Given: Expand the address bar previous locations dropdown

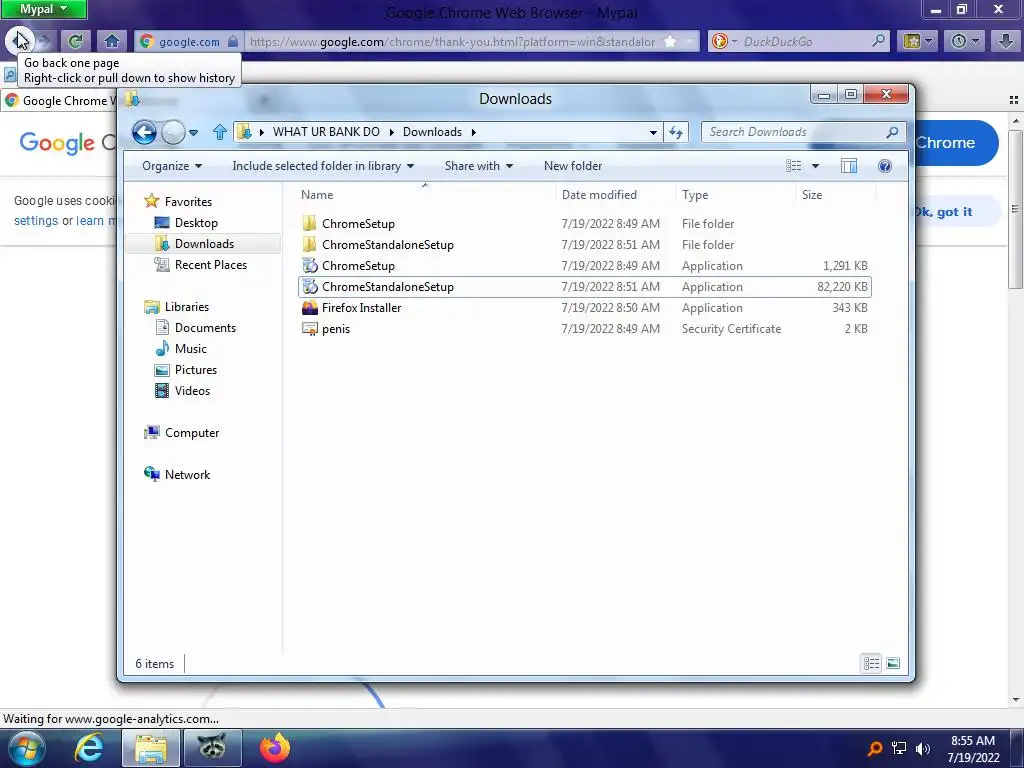Looking at the screenshot, I should coord(653,133).
